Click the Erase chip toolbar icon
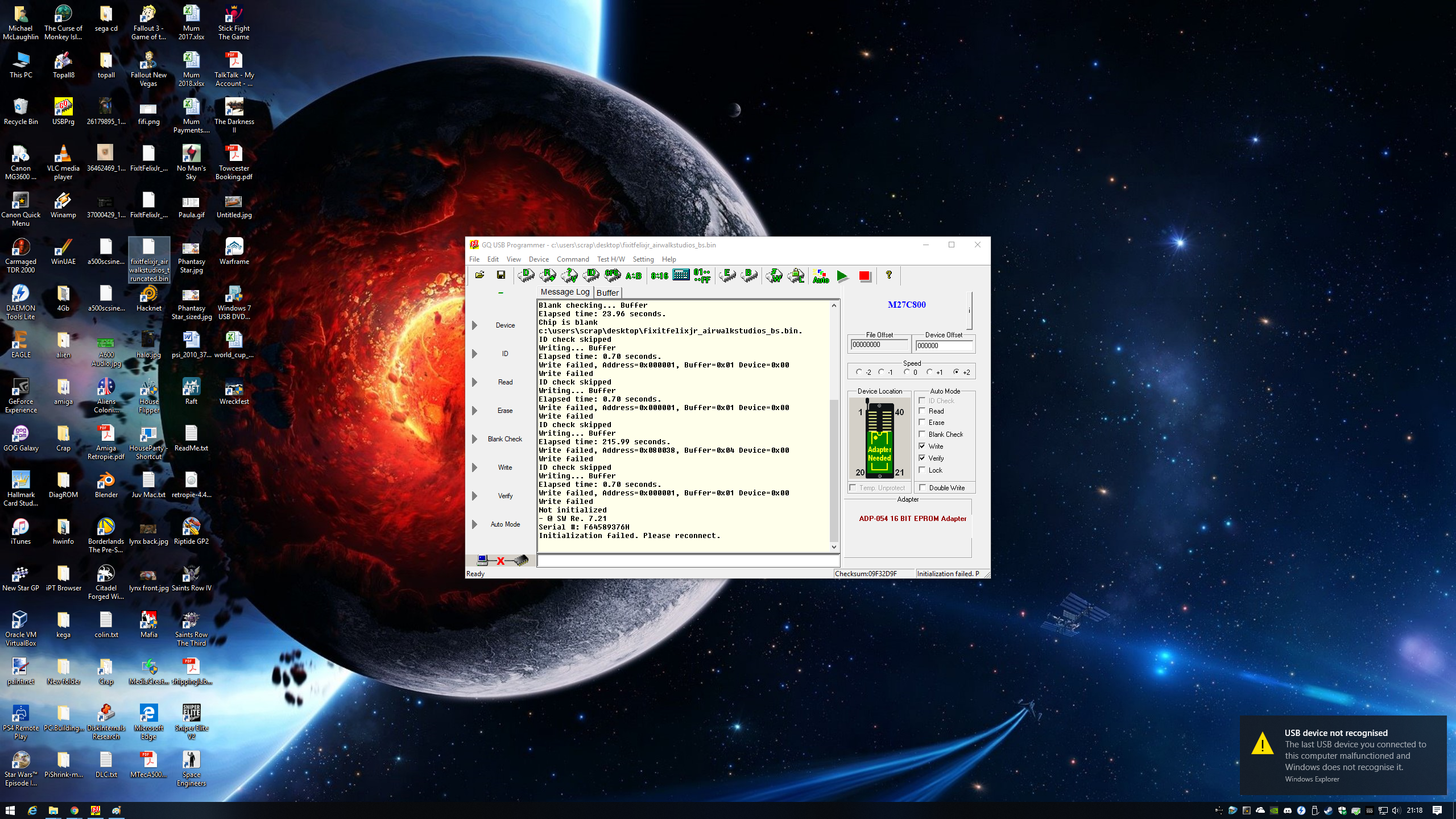The height and width of the screenshot is (819, 1456). coord(727,275)
